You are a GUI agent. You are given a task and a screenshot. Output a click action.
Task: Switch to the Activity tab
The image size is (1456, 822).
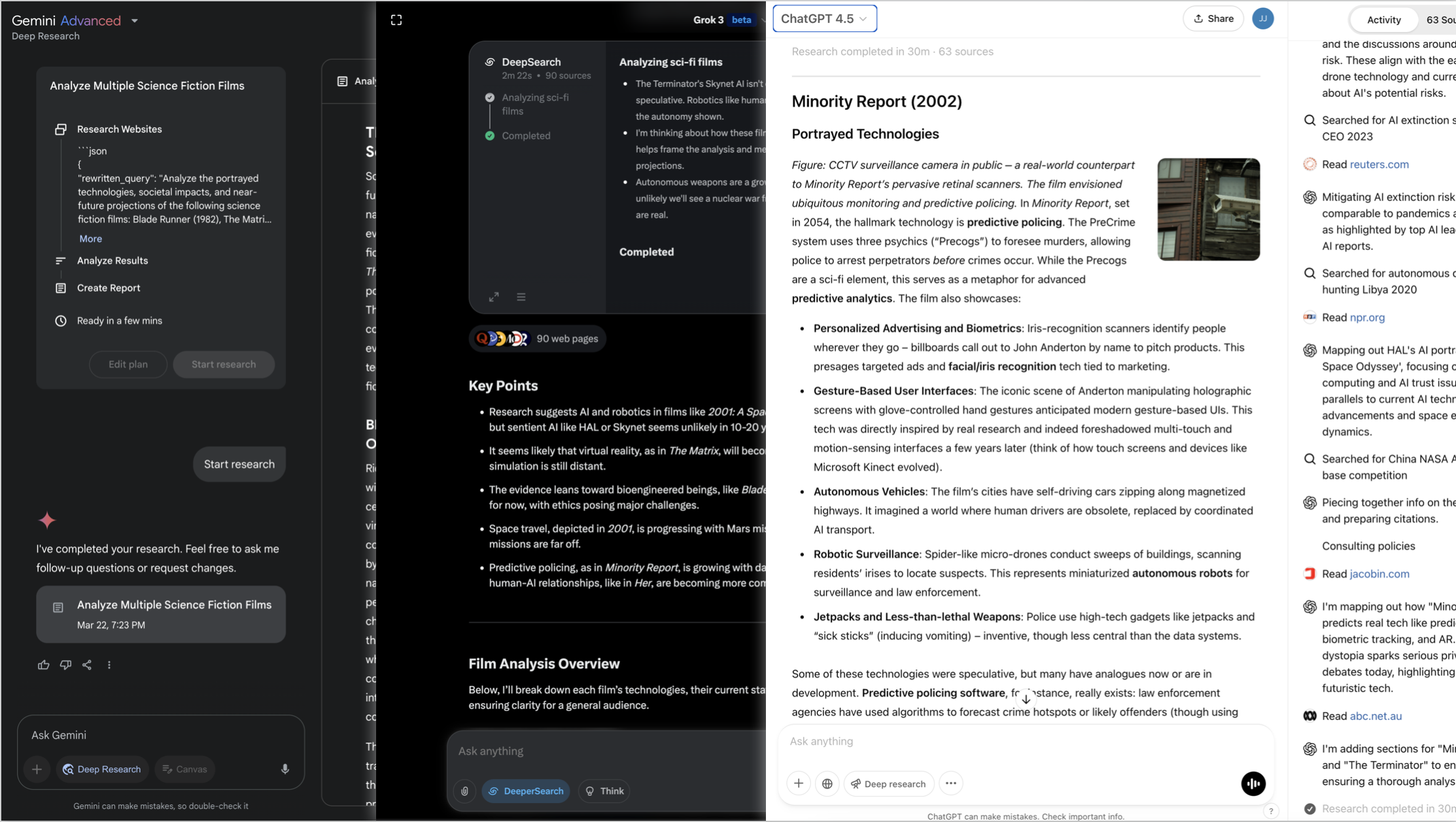pyautogui.click(x=1383, y=20)
